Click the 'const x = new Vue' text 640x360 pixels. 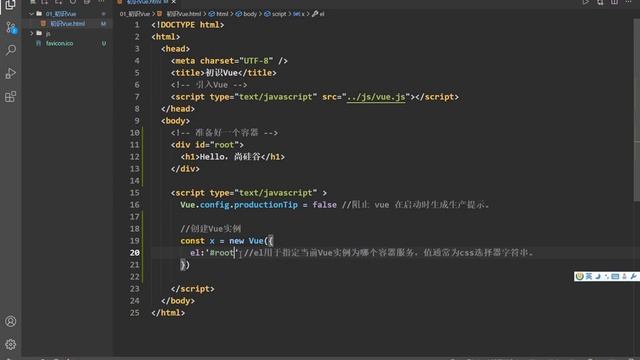pos(222,241)
